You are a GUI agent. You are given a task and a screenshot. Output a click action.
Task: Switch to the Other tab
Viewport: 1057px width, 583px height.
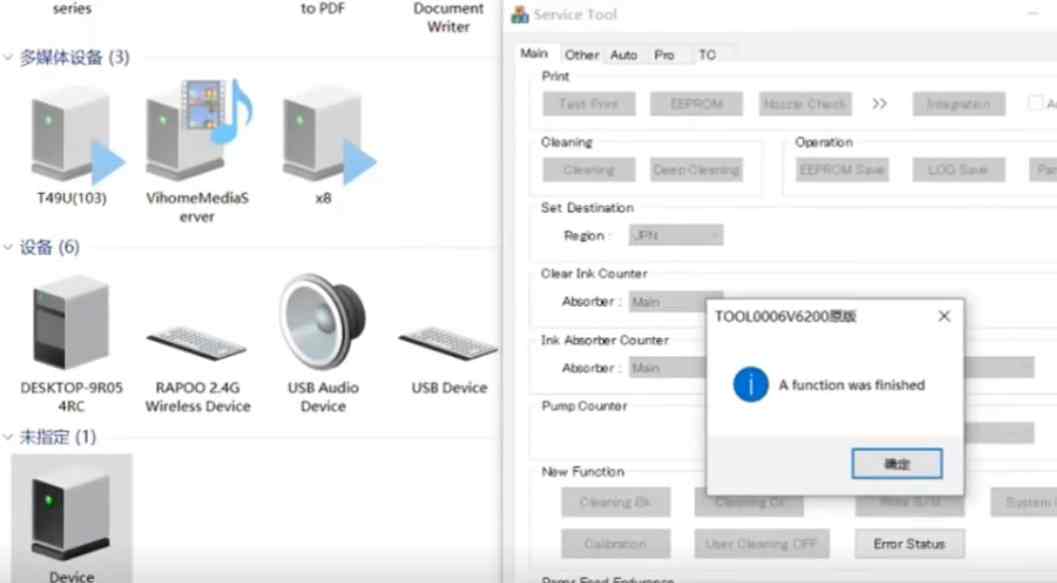coord(581,55)
